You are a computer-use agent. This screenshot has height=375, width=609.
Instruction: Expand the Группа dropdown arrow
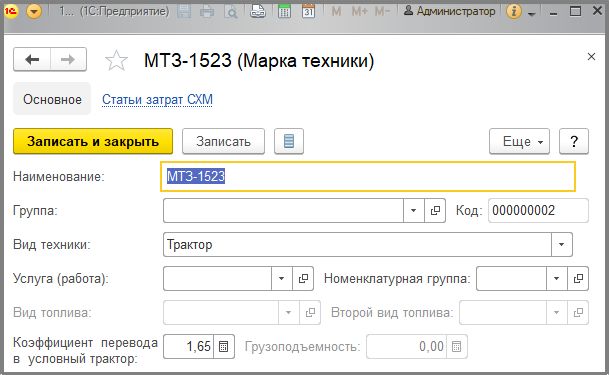pos(413,210)
